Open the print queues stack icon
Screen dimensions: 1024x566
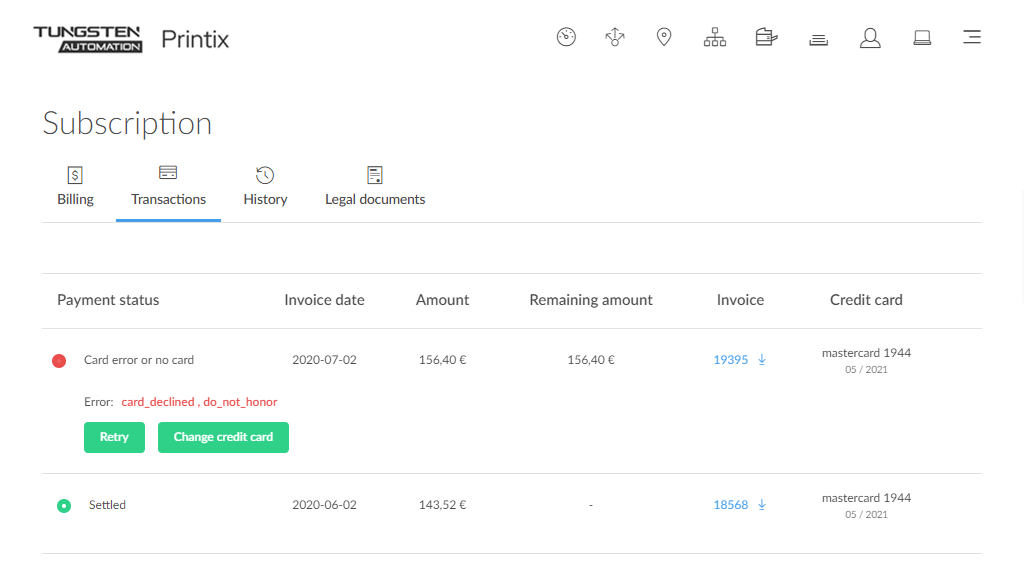tap(818, 39)
